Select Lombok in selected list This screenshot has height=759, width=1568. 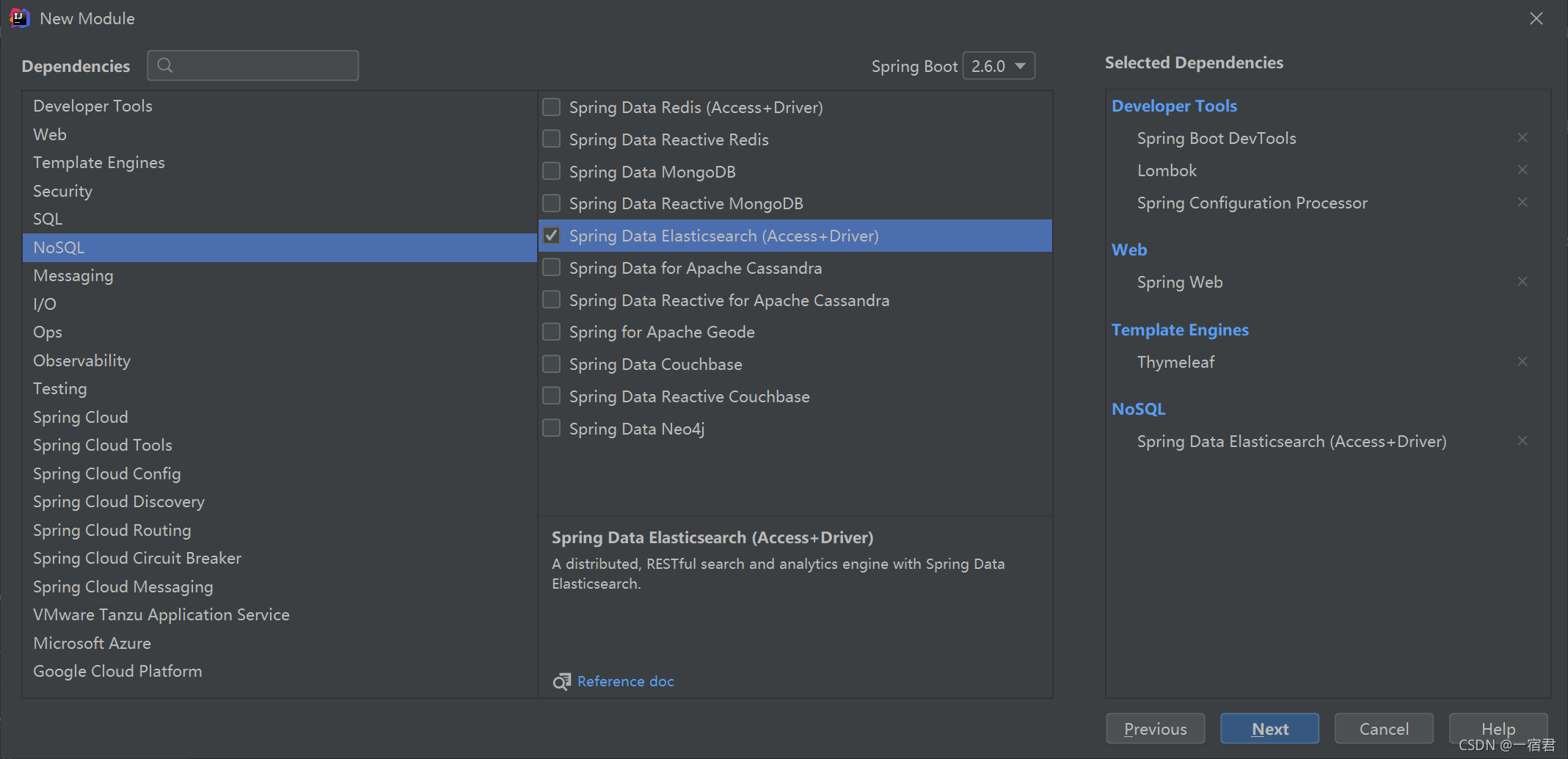point(1167,170)
